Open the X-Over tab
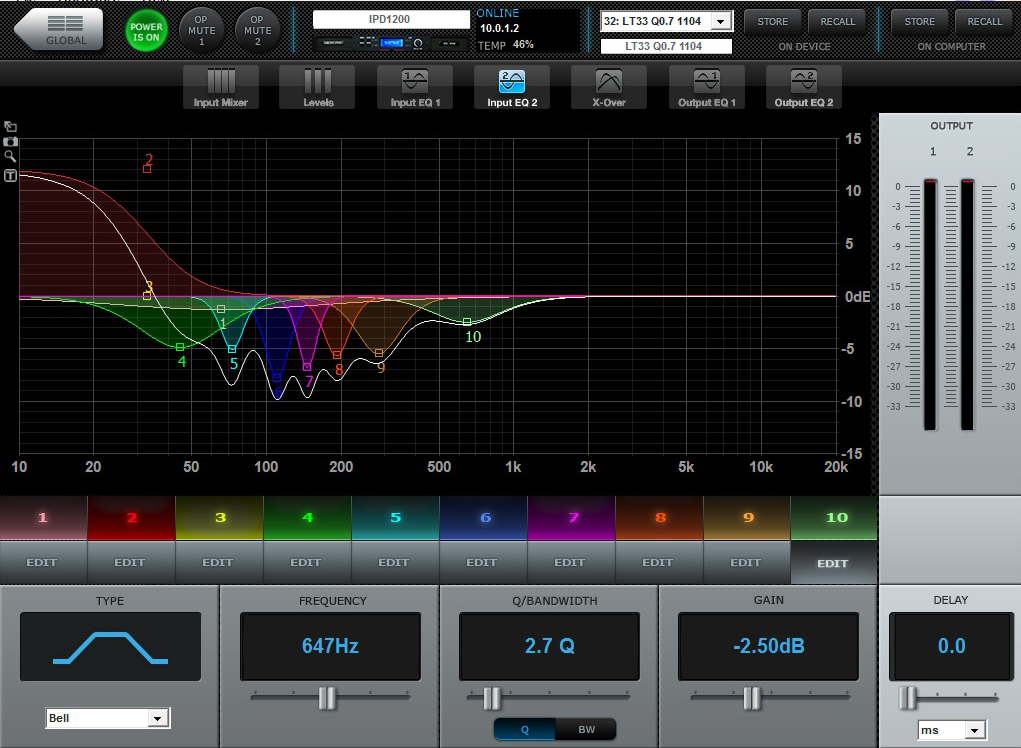 tap(609, 87)
